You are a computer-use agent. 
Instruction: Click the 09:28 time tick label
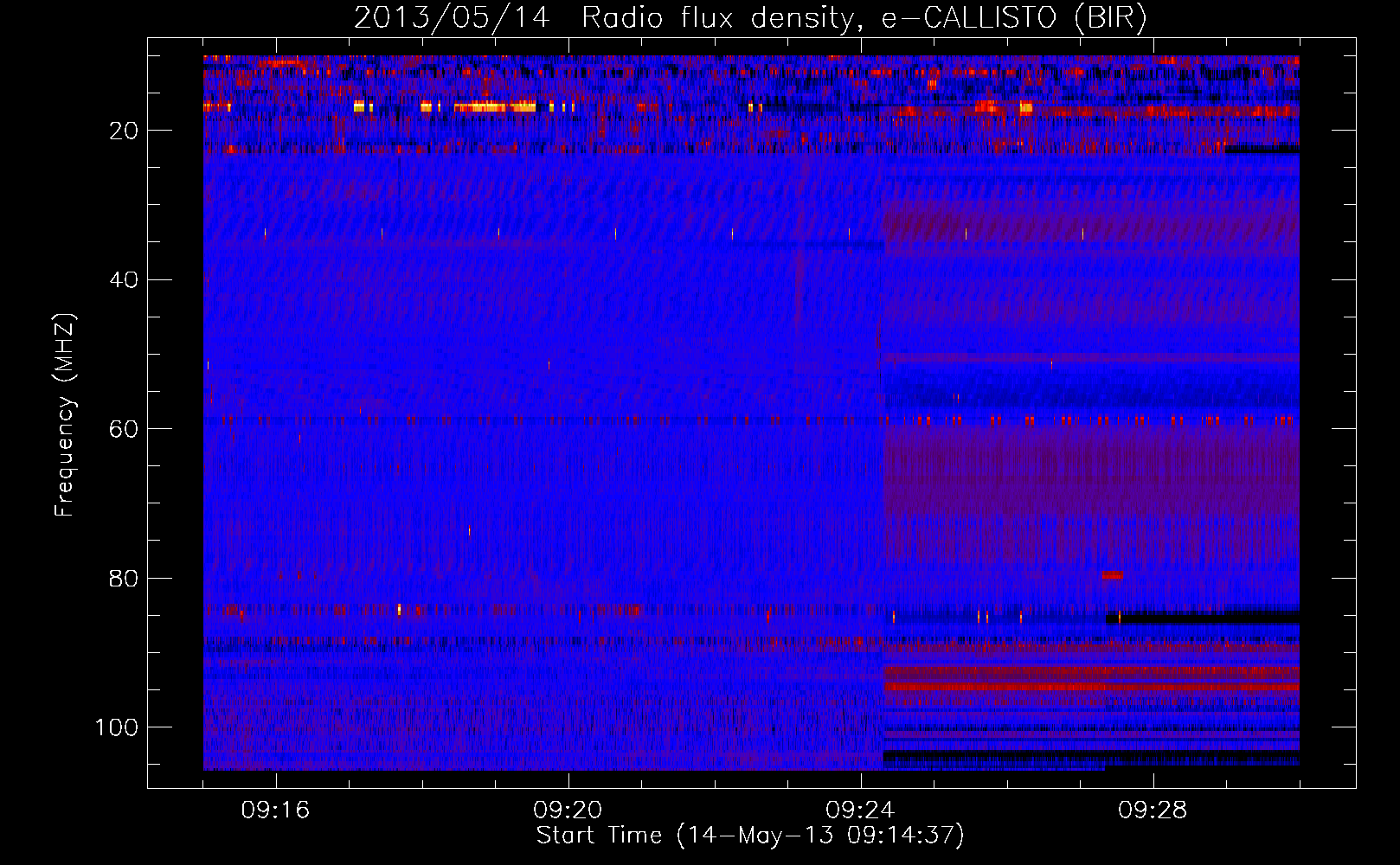coord(1153,811)
